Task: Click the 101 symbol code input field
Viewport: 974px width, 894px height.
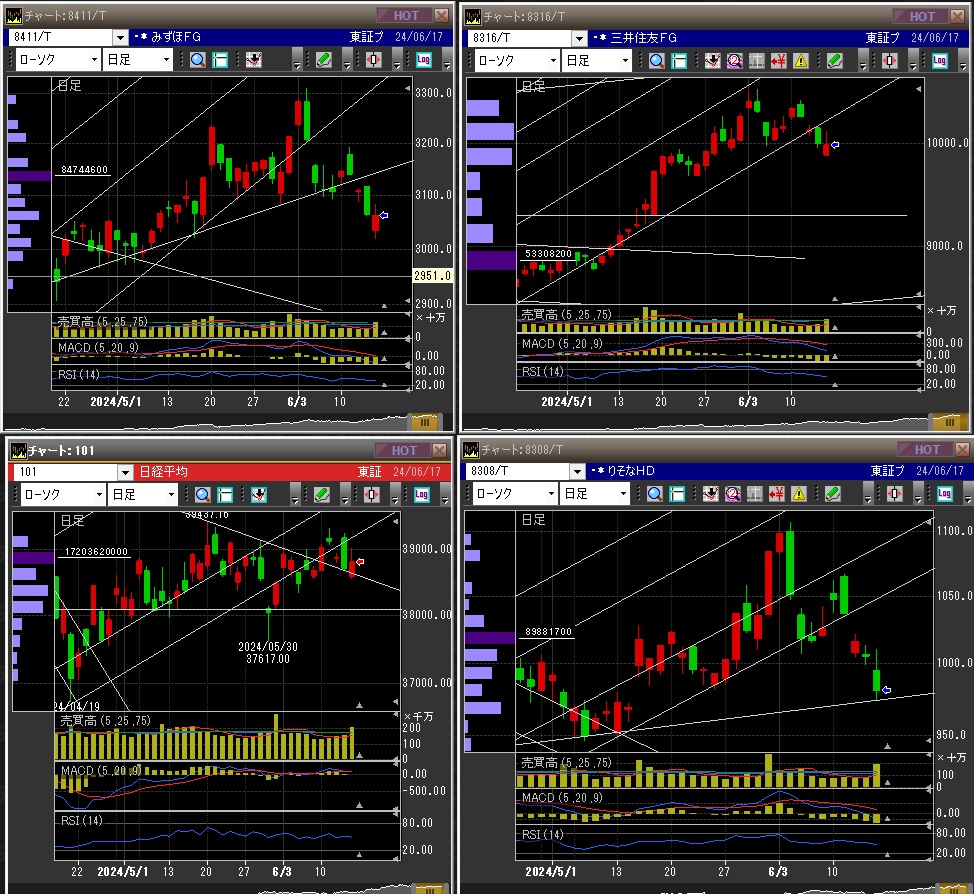Action: pyautogui.click(x=66, y=472)
